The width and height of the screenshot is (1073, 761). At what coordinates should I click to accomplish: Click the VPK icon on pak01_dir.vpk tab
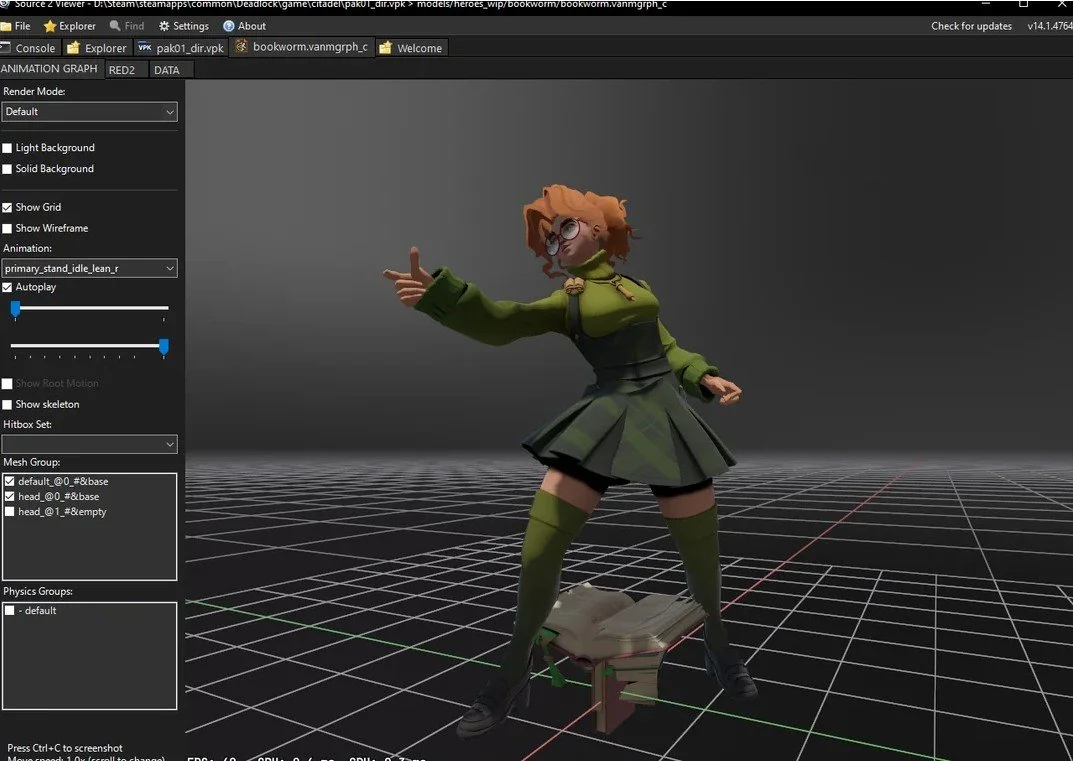(145, 47)
